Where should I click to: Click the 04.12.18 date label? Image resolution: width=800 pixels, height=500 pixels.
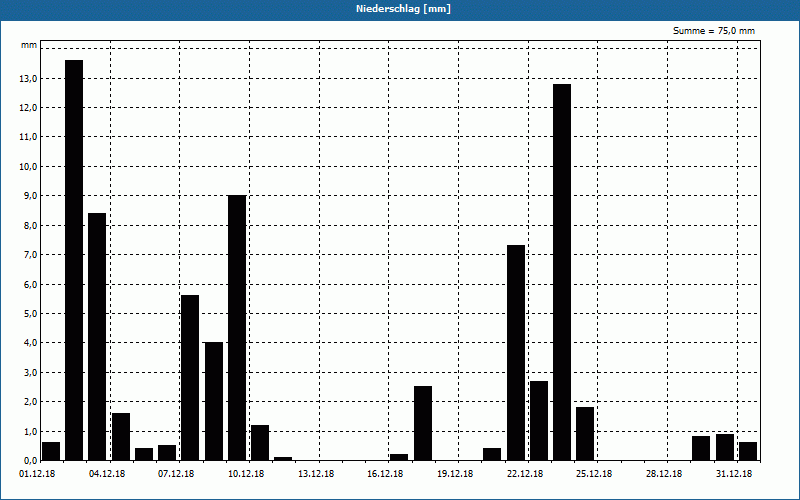(x=107, y=474)
